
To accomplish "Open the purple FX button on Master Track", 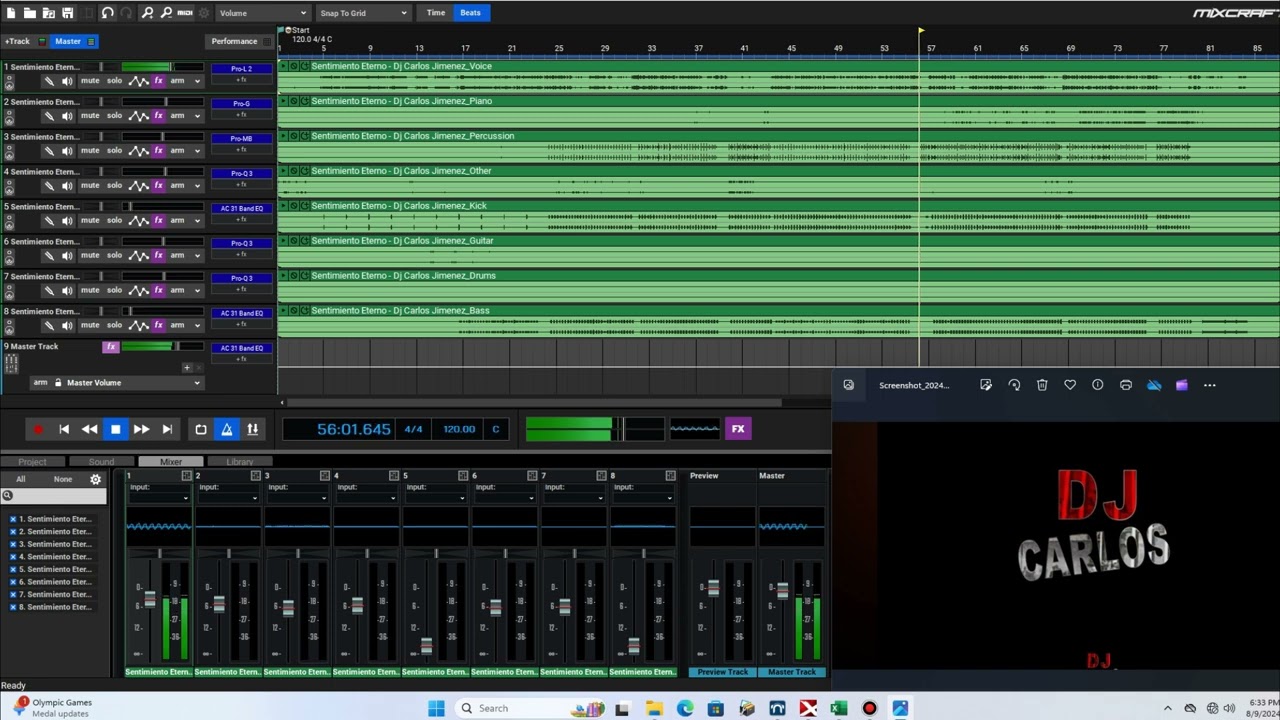I will point(111,347).
